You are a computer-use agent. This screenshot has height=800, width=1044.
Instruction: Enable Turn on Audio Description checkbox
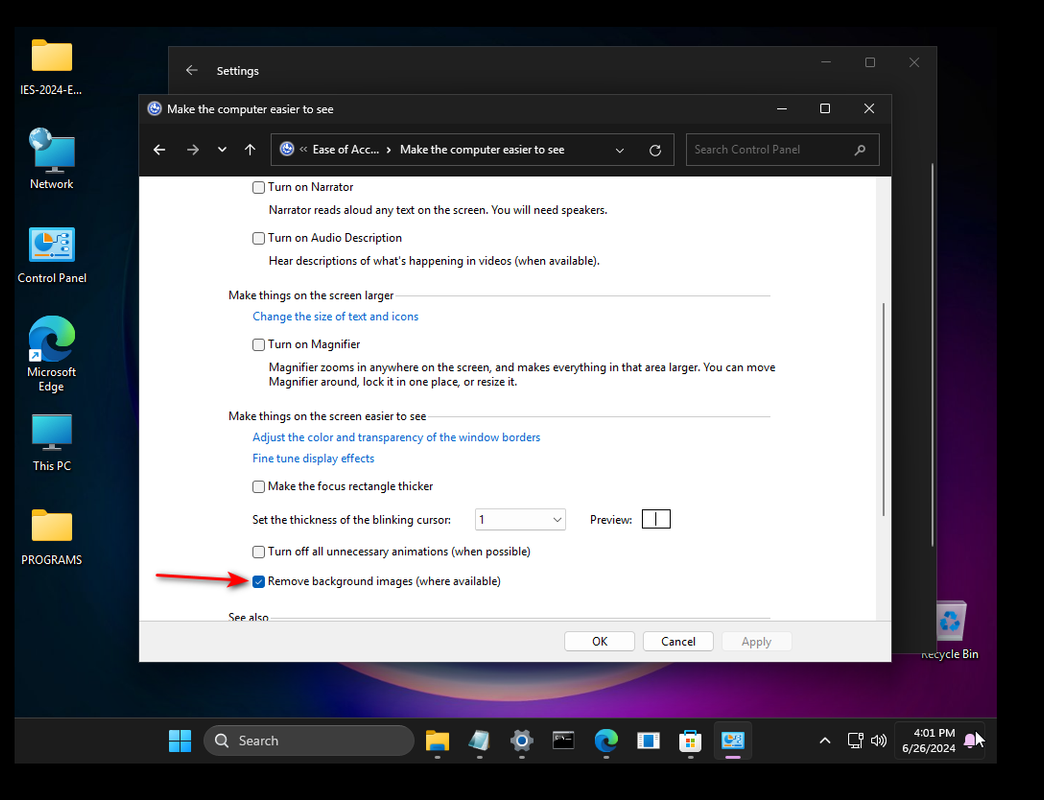(258, 238)
